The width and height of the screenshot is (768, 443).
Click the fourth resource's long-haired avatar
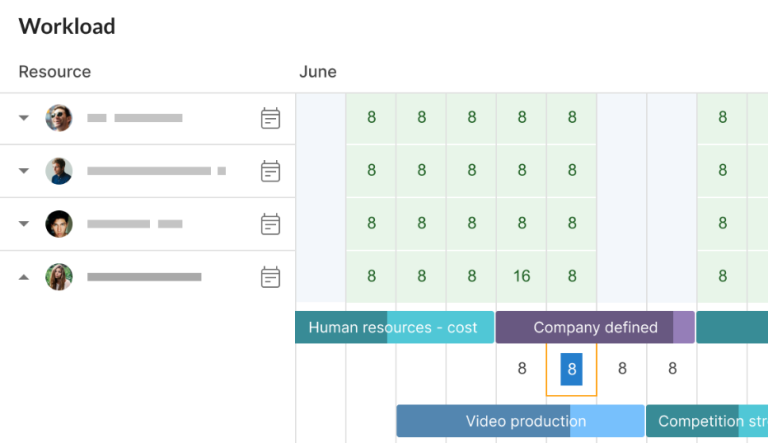[59, 277]
